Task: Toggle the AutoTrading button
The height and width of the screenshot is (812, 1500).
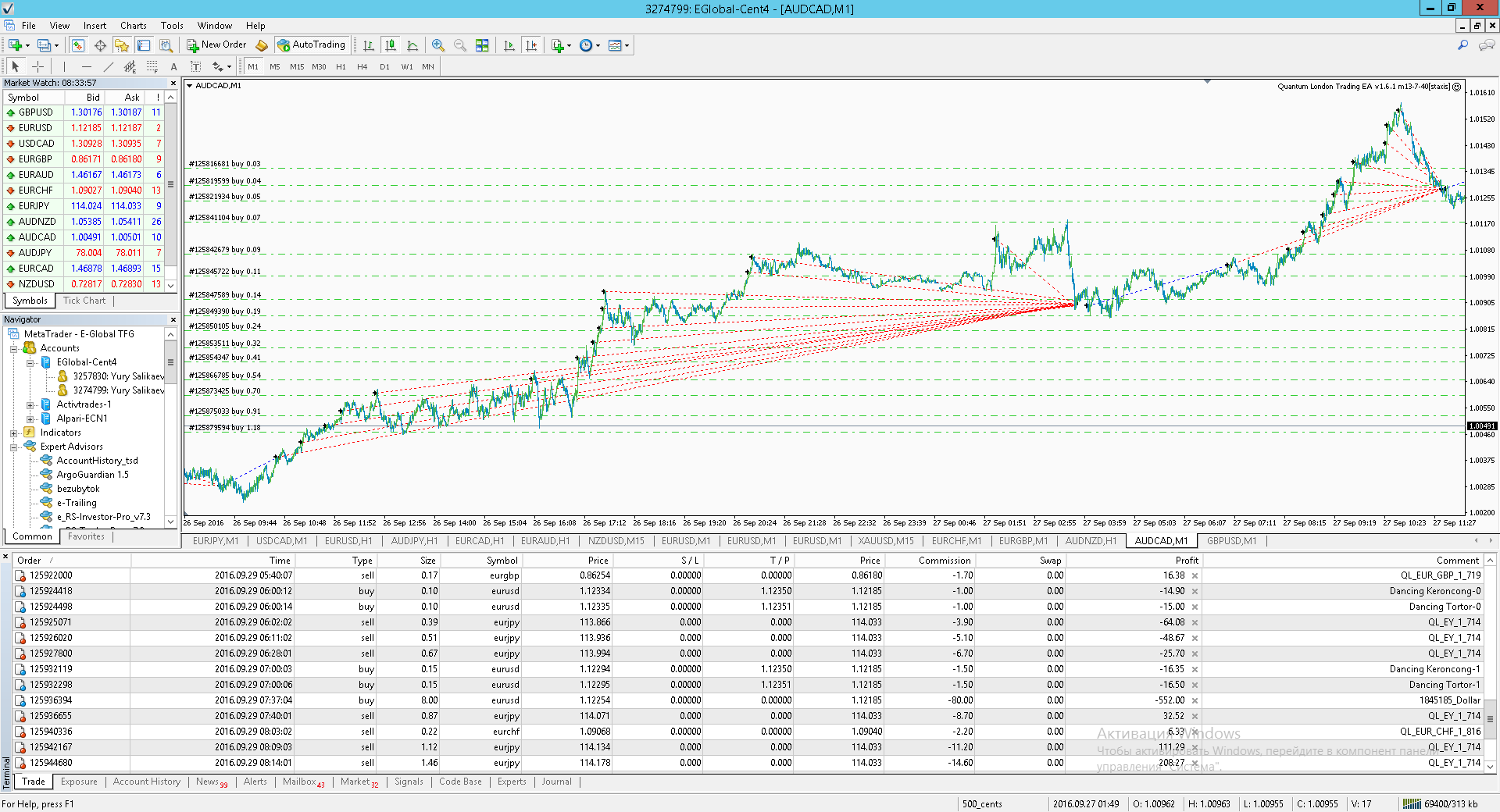Action: click(x=312, y=45)
